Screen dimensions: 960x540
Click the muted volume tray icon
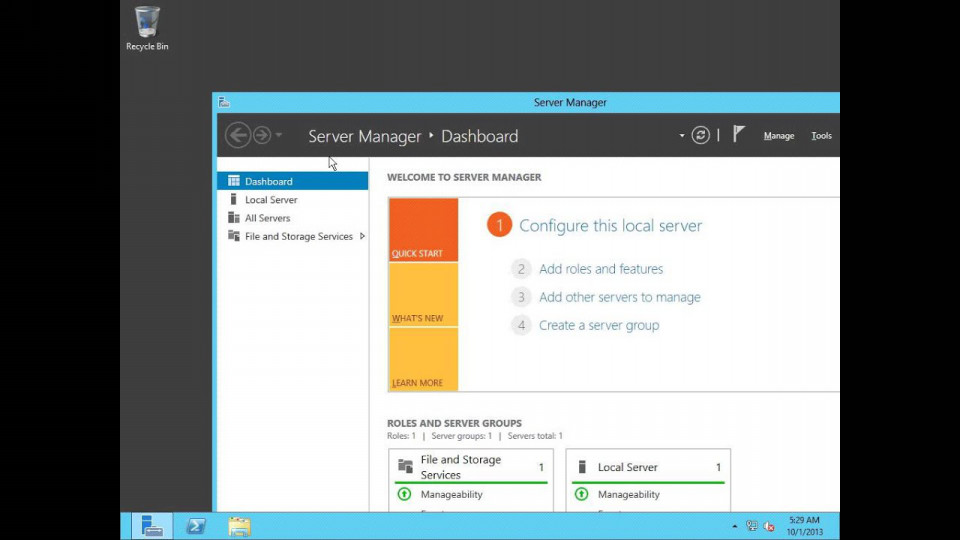click(x=770, y=526)
